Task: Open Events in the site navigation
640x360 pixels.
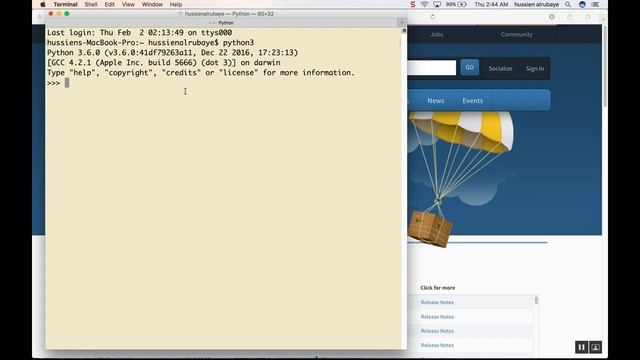Action: point(473,100)
